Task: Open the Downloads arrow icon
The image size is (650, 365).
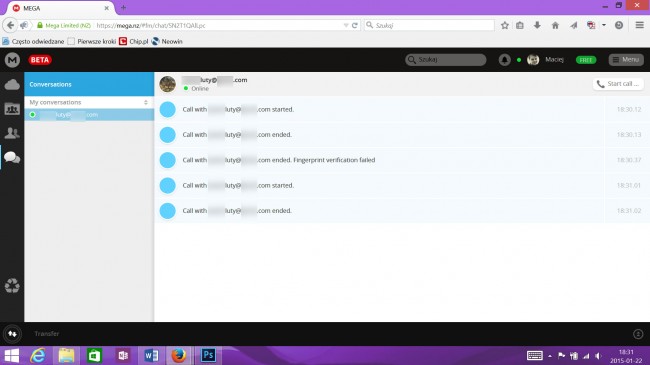Action: (x=537, y=25)
